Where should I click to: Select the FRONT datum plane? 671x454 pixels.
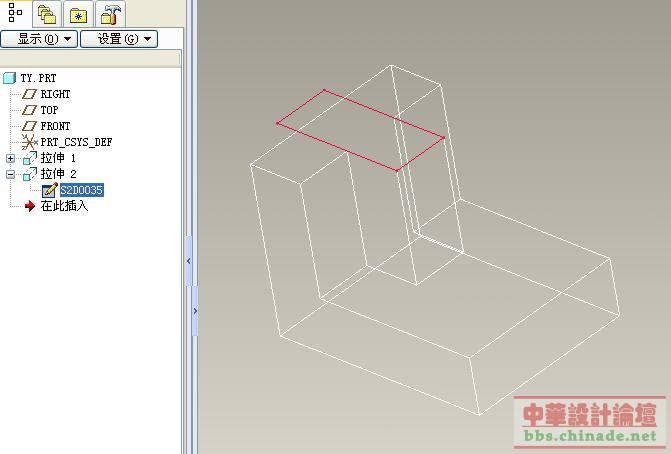click(x=55, y=126)
